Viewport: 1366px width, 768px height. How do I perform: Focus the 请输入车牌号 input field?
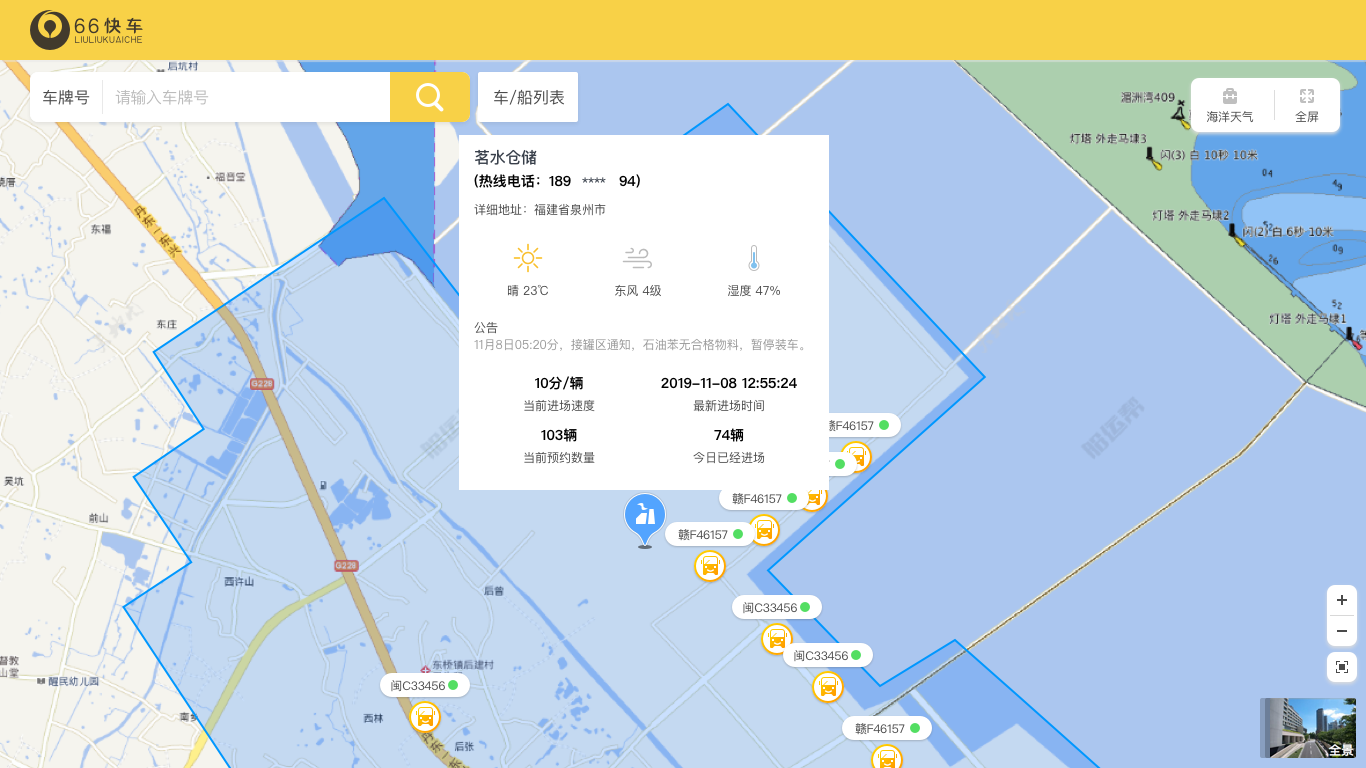click(x=245, y=97)
